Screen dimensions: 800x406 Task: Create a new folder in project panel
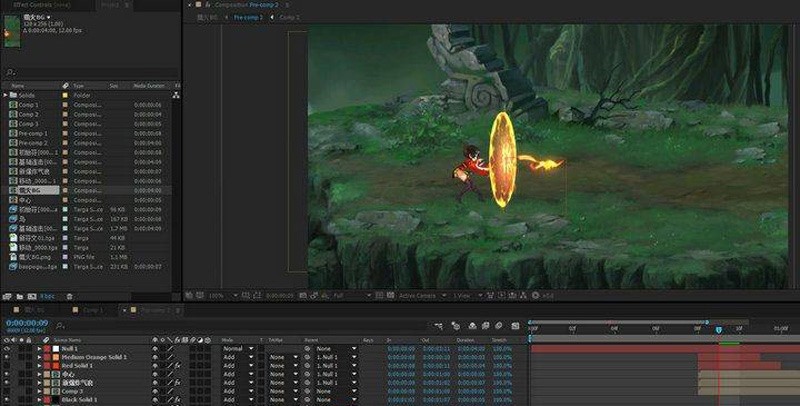[x=20, y=296]
